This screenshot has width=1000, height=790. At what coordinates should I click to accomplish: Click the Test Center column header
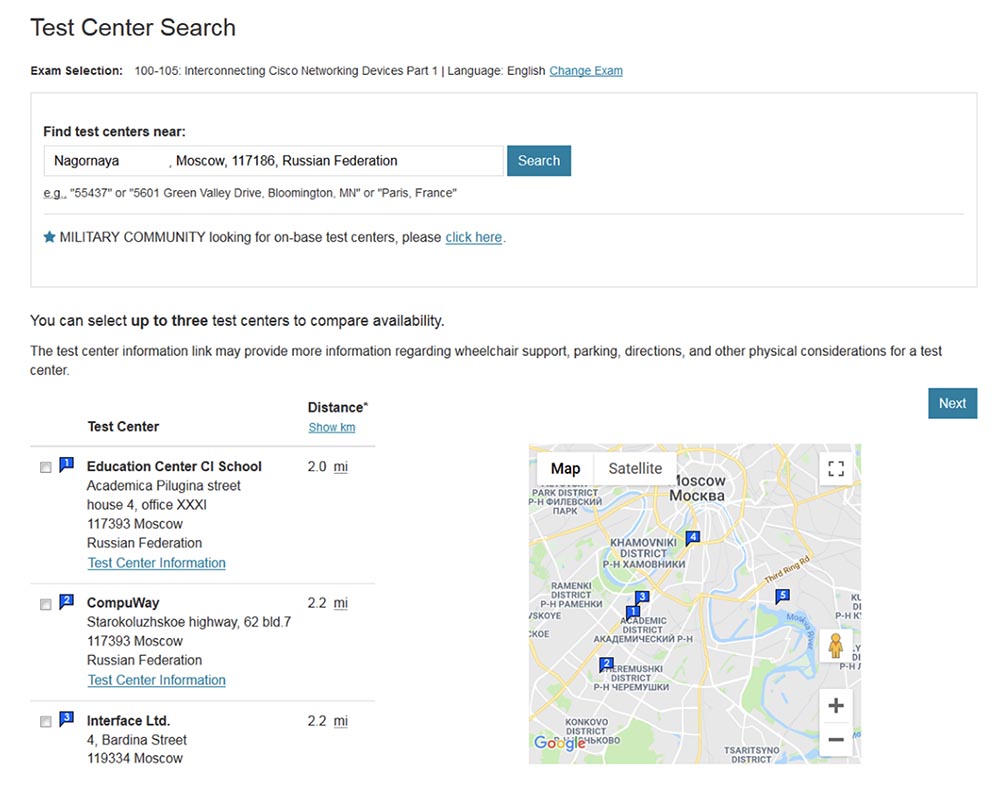tap(123, 427)
